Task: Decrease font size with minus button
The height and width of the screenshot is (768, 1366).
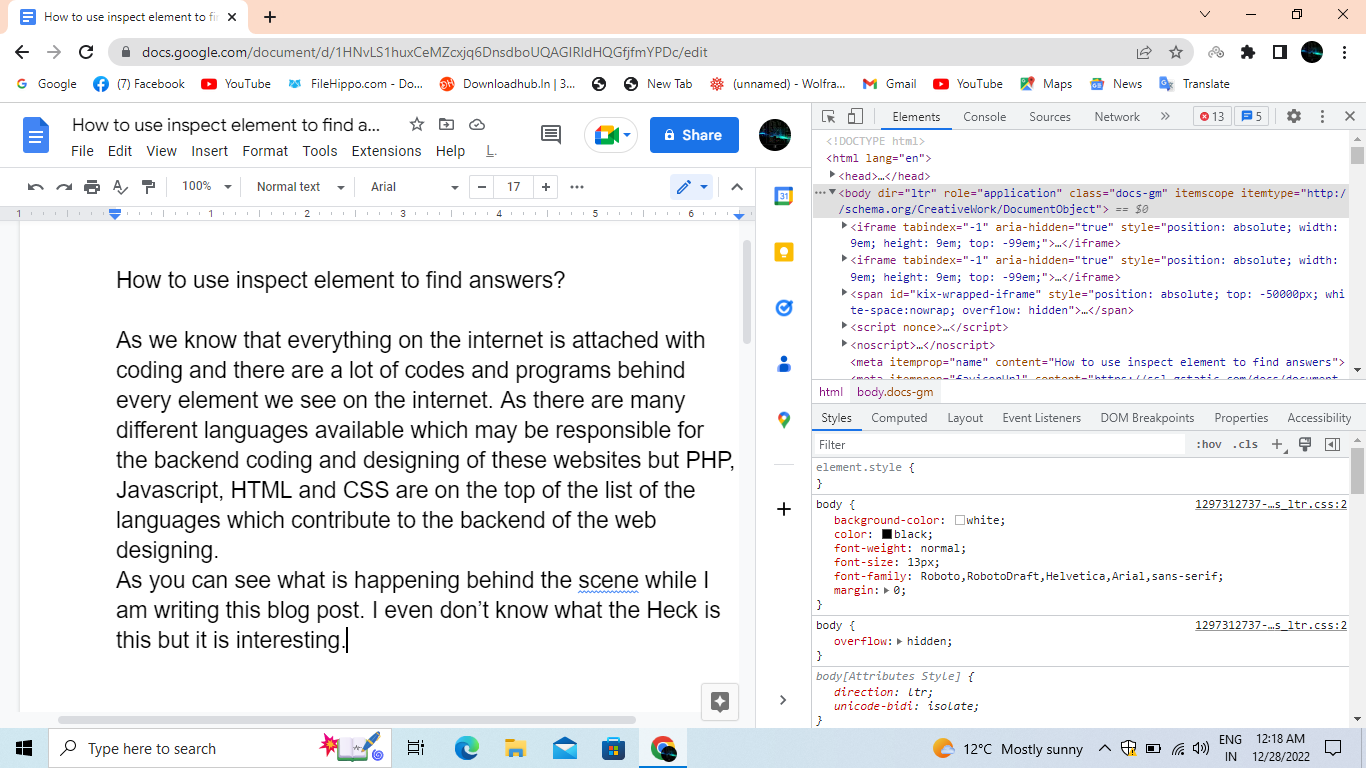Action: click(484, 187)
